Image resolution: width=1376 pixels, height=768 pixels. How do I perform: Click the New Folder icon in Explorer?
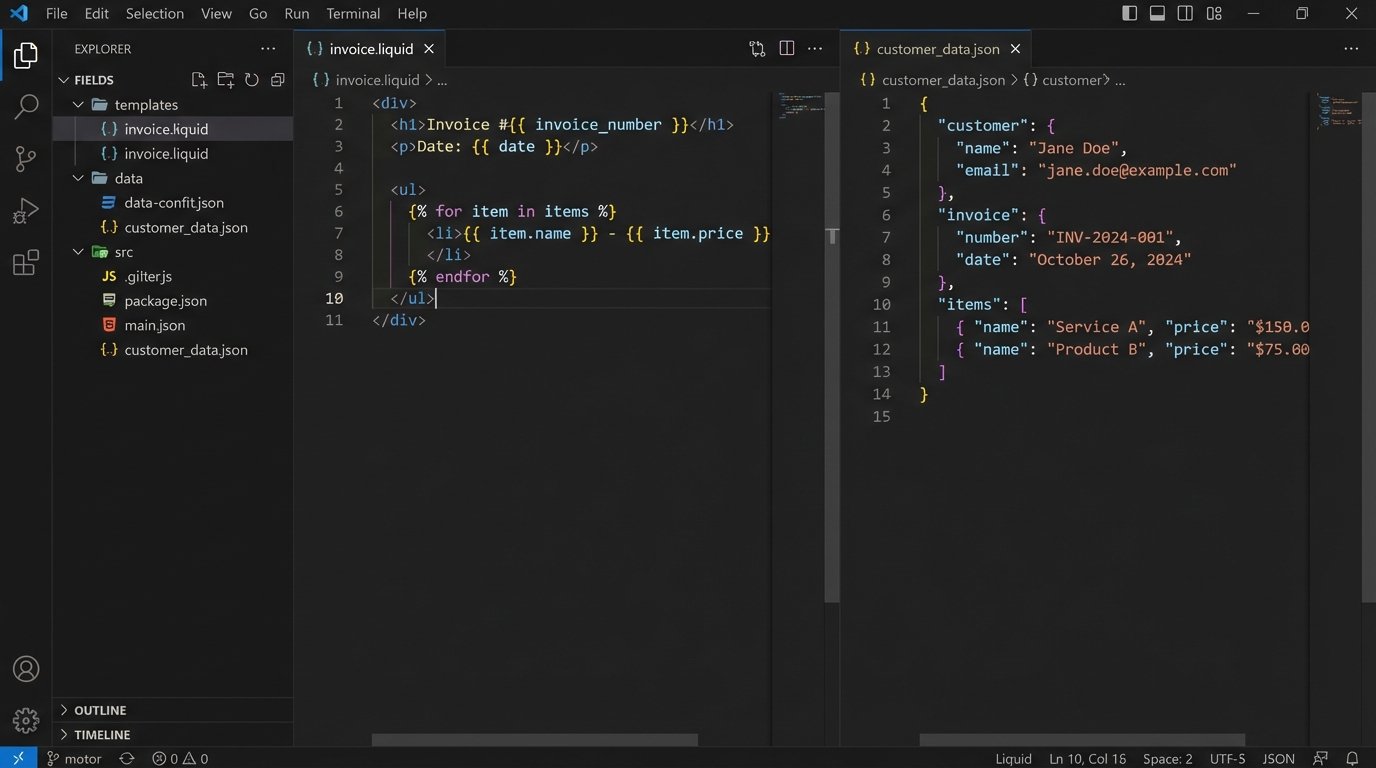[x=226, y=80]
